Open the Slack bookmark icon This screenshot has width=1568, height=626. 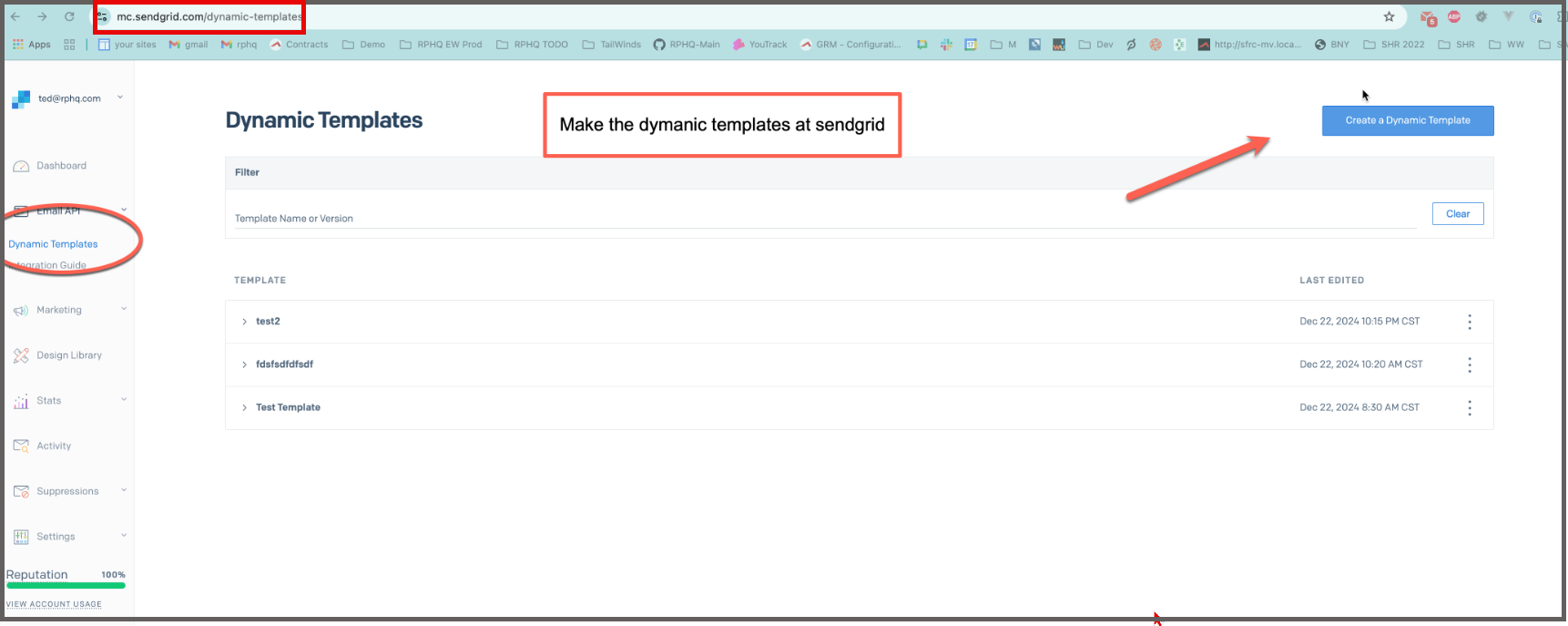(x=946, y=45)
